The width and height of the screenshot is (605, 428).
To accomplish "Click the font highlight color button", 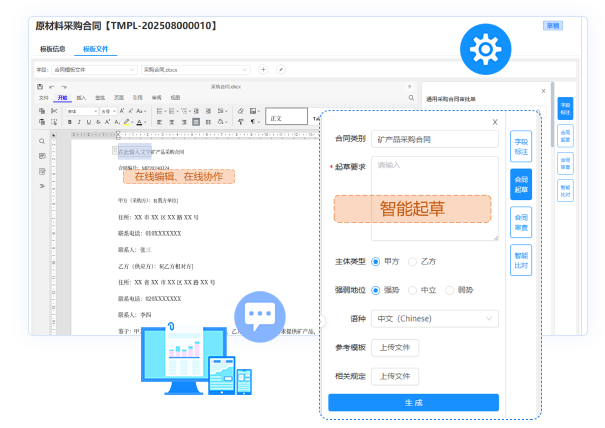I will pos(125,121).
